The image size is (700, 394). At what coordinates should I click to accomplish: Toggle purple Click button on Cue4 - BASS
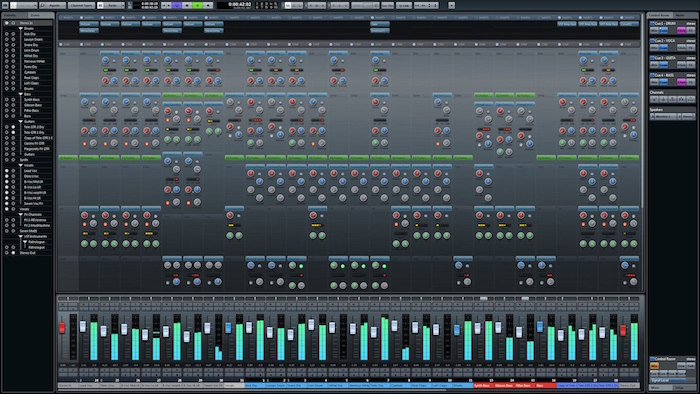[681, 82]
